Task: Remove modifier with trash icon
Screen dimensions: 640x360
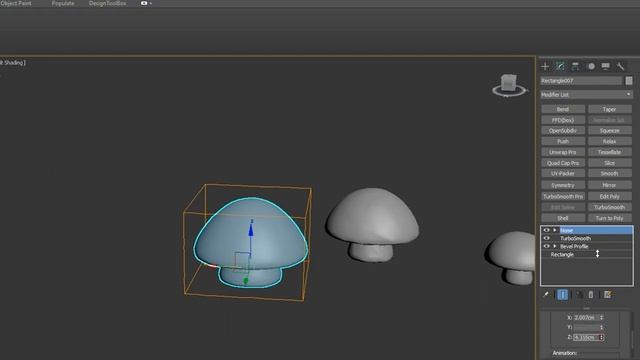Action: 591,294
